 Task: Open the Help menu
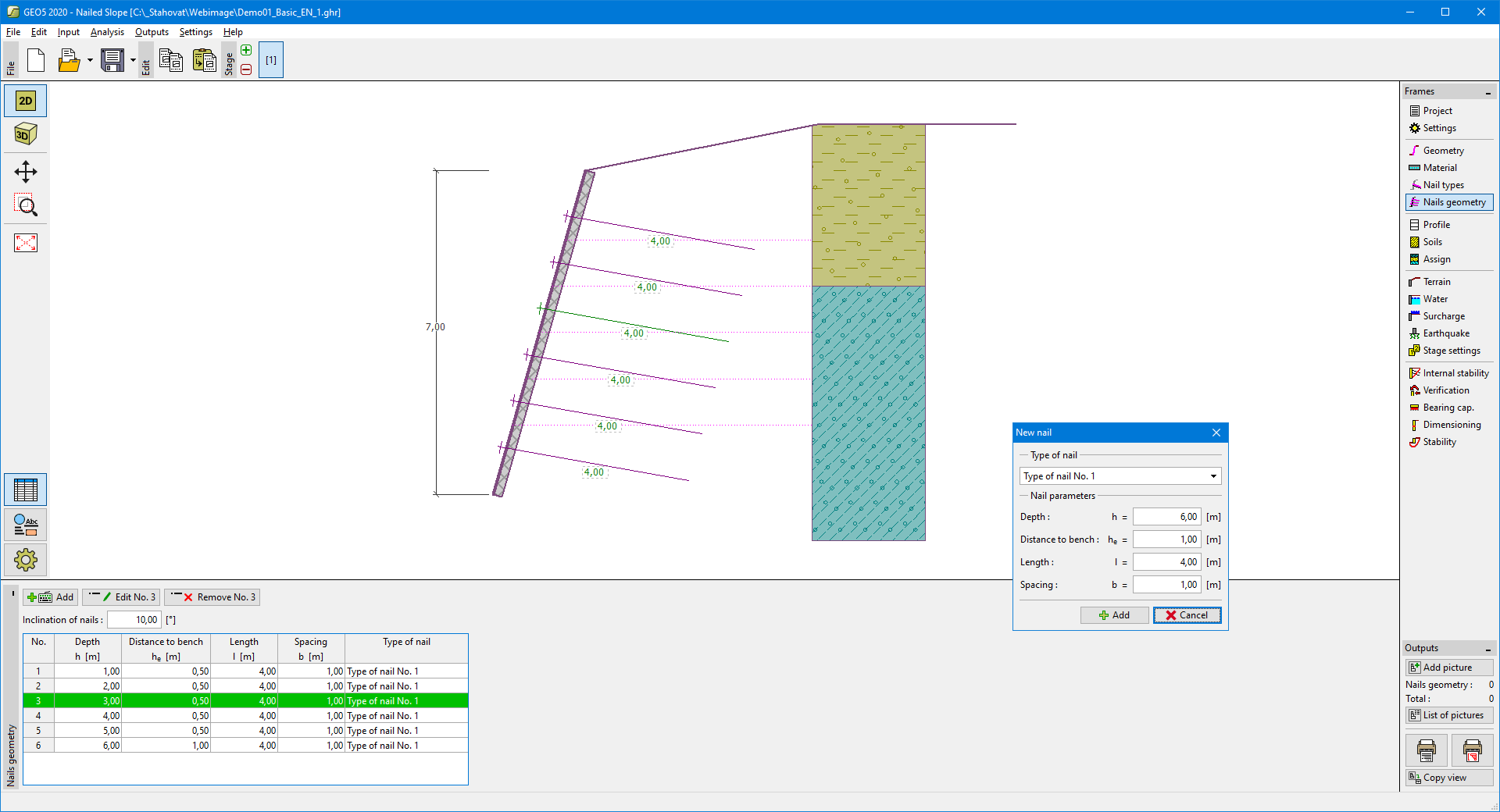[x=233, y=32]
